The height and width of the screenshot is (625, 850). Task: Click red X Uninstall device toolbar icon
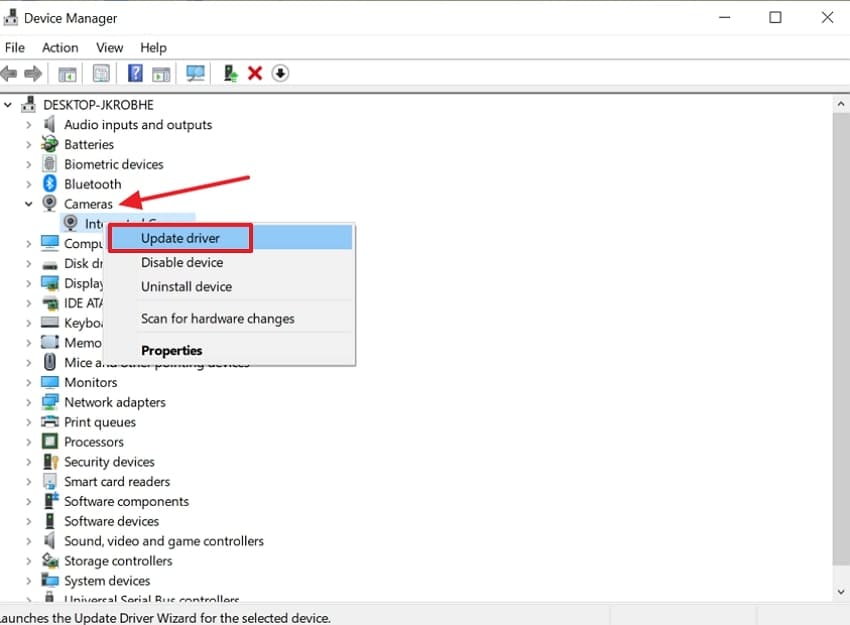point(255,73)
